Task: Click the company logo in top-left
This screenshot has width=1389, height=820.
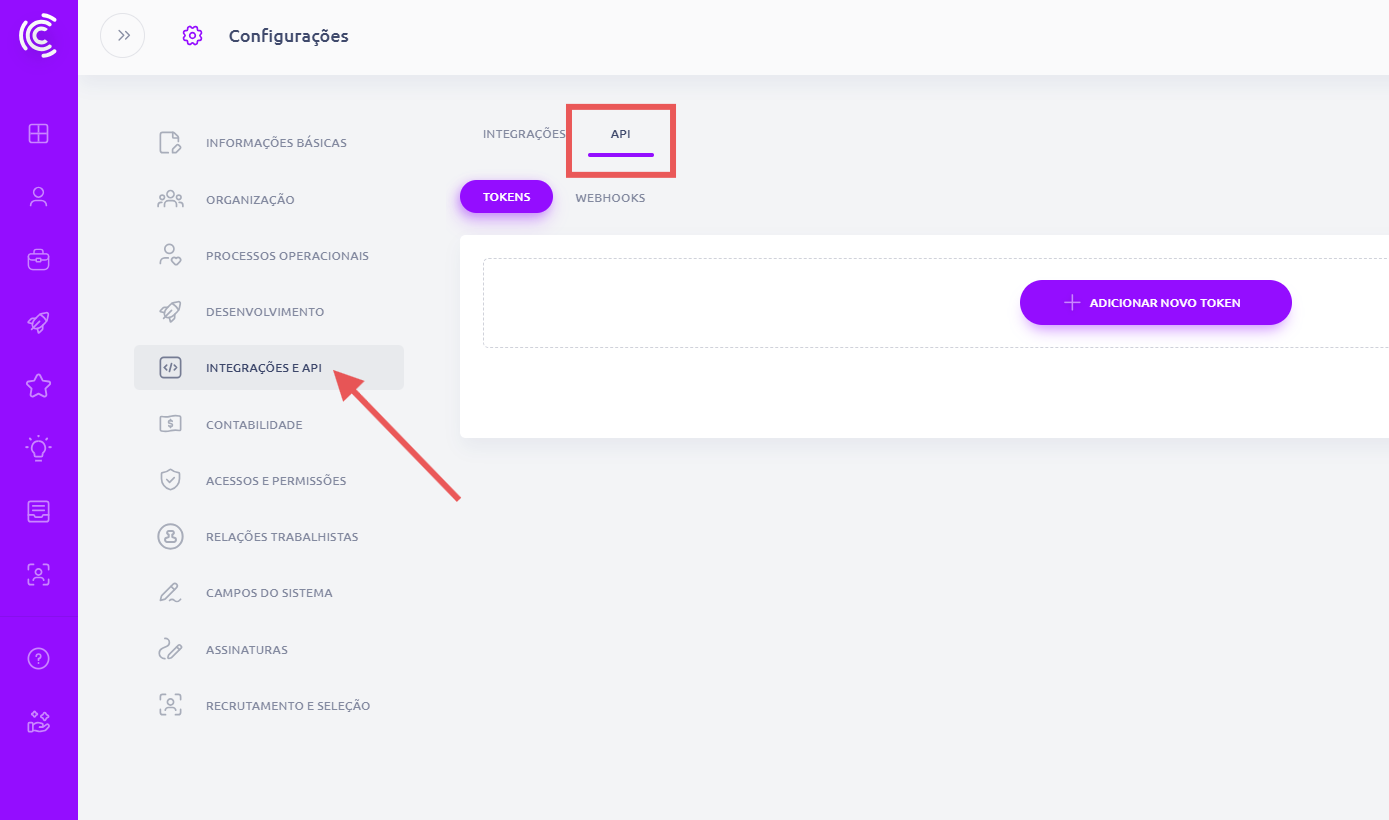Action: click(38, 36)
